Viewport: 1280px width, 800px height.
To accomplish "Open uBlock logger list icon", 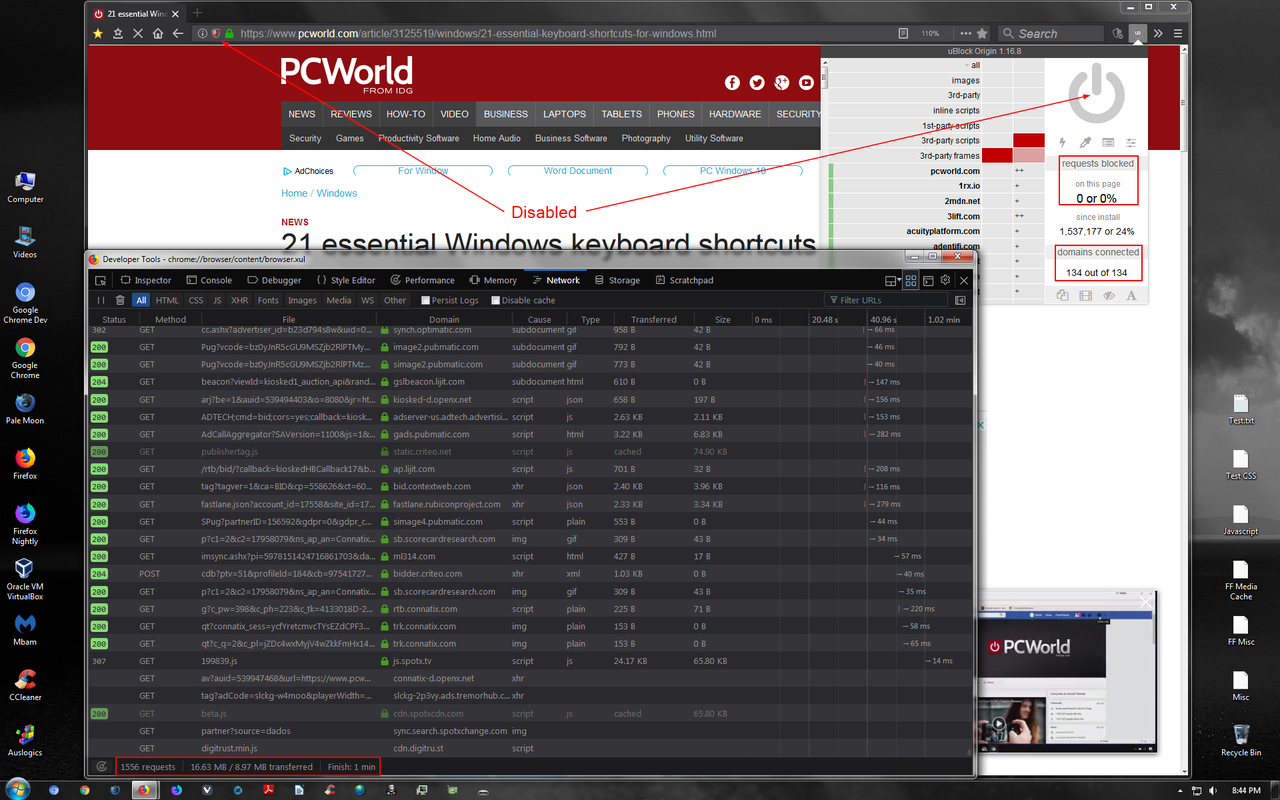I will [1108, 143].
